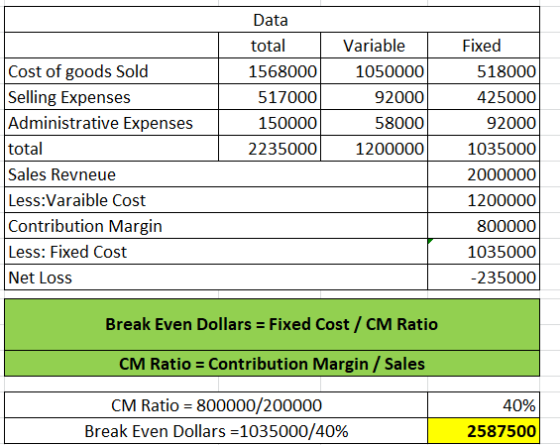
Task: Select the Data header cell
Action: pos(272,20)
